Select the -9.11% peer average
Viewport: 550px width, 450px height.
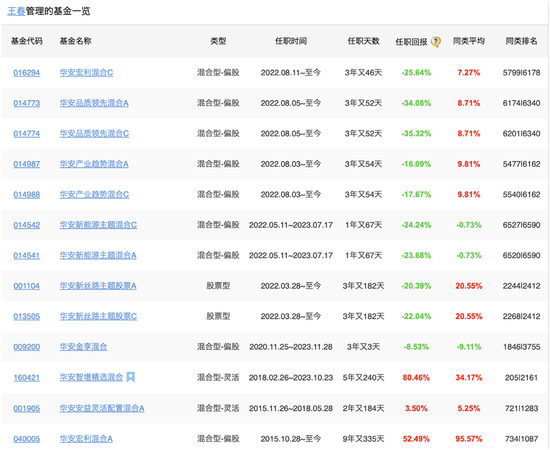(x=469, y=348)
